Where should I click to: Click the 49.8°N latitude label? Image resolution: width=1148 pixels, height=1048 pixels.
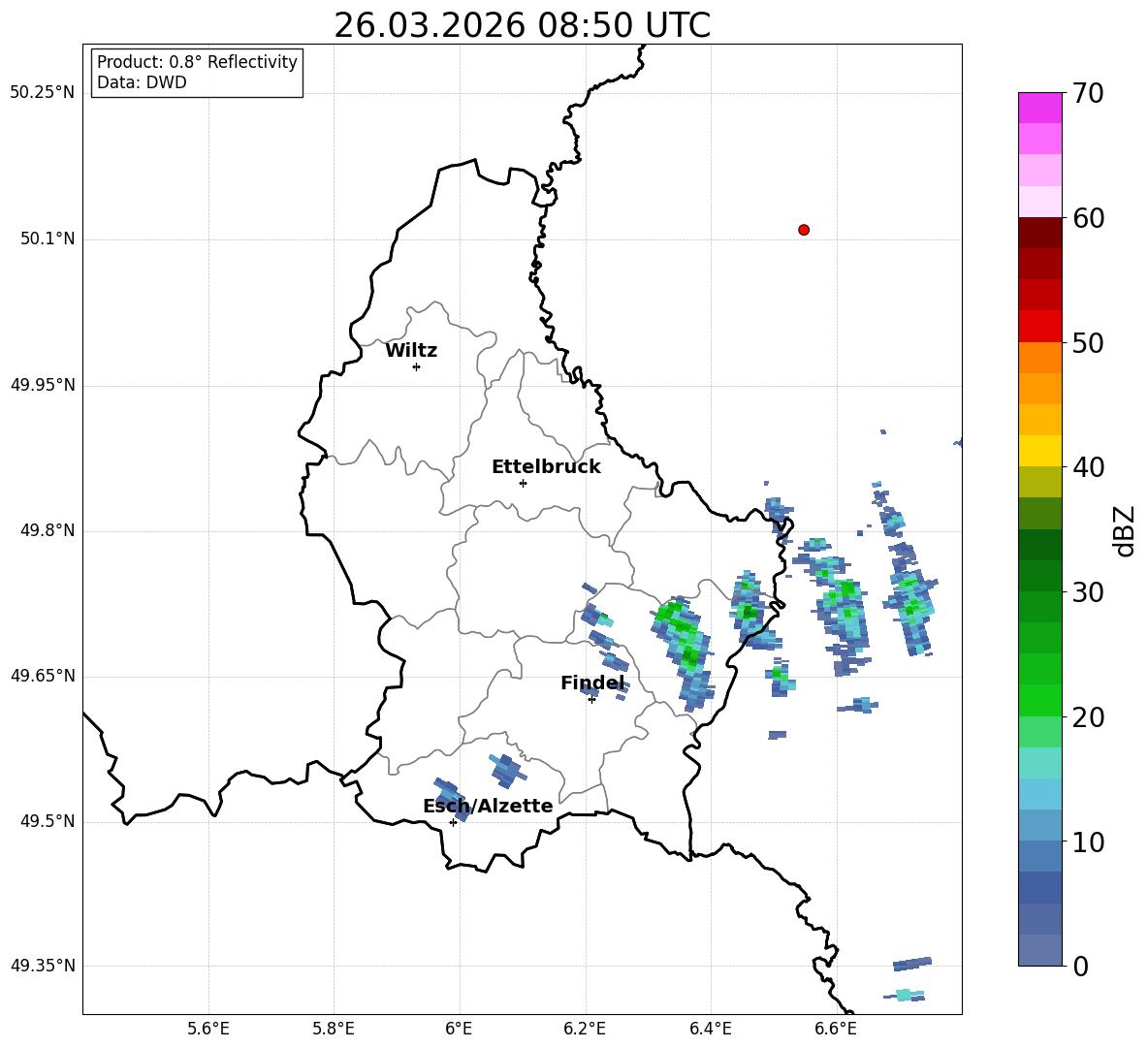[x=48, y=530]
